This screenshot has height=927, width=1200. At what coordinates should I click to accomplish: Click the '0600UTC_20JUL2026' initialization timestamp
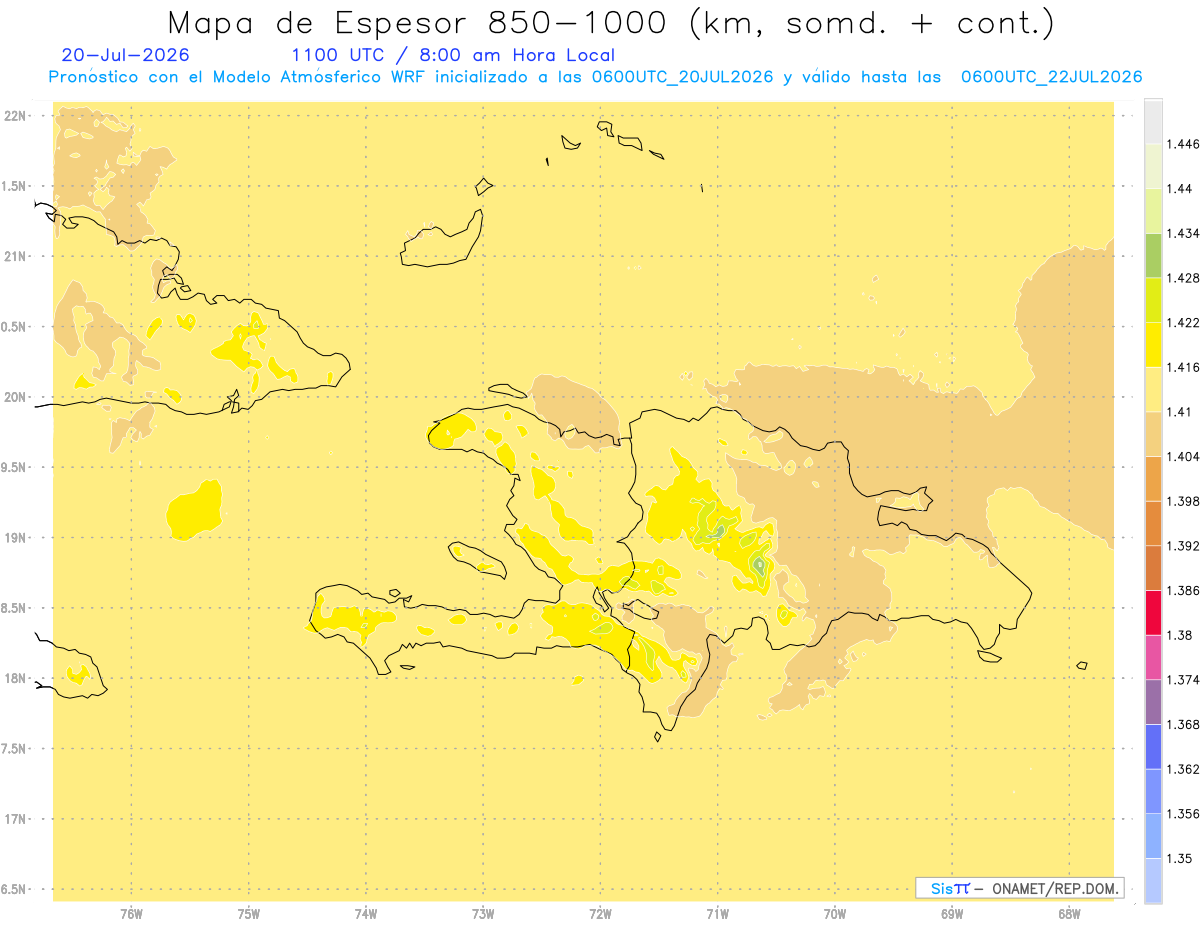tap(682, 77)
